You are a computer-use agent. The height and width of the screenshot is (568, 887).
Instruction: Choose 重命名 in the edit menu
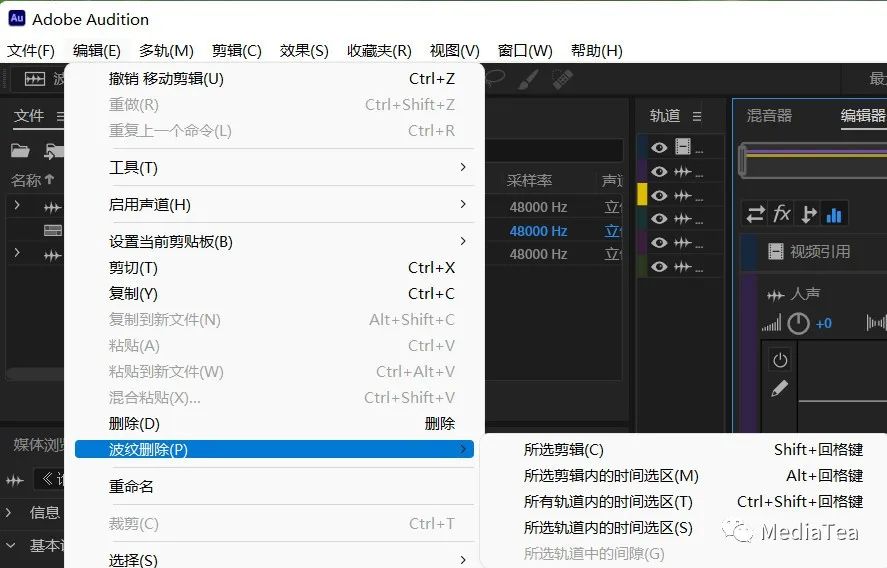pyautogui.click(x=274, y=487)
